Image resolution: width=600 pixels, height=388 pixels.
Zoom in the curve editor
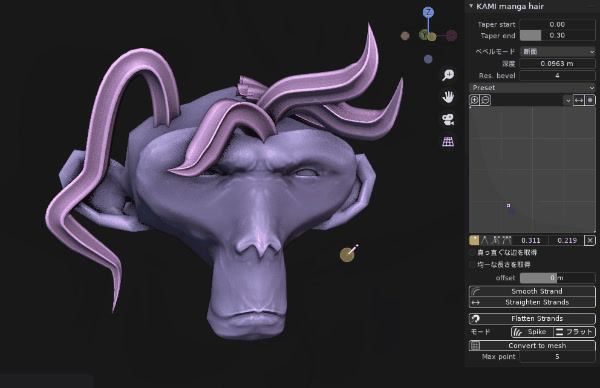click(474, 100)
